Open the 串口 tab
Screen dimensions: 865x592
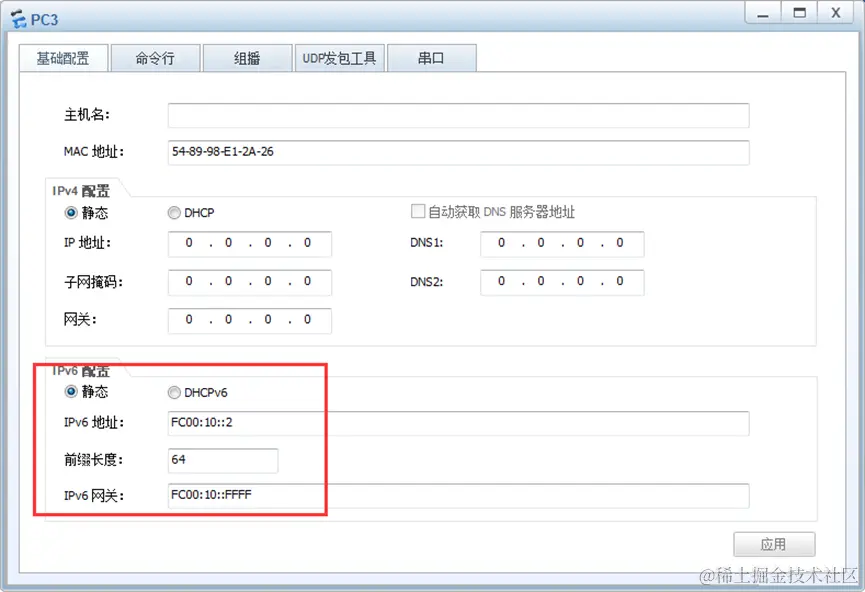click(x=431, y=58)
